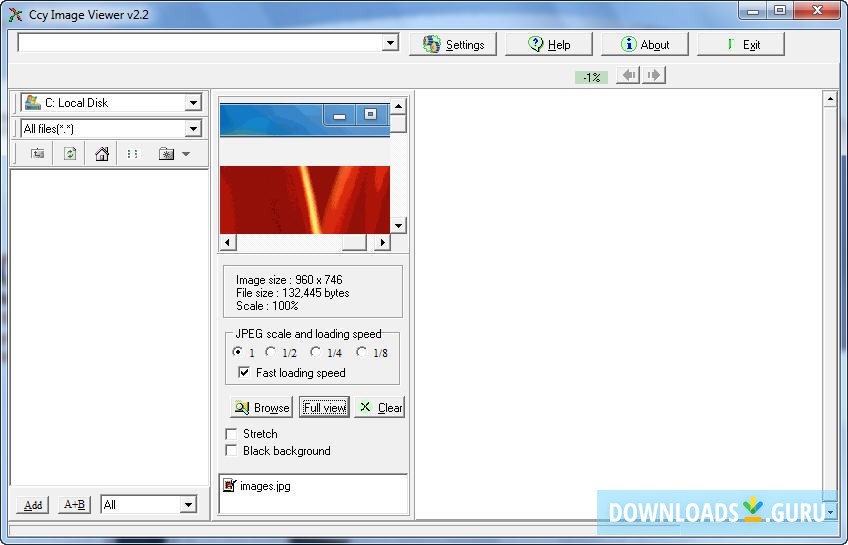Click the C: Local Disk drive icon
This screenshot has width=848, height=545.
[32, 102]
